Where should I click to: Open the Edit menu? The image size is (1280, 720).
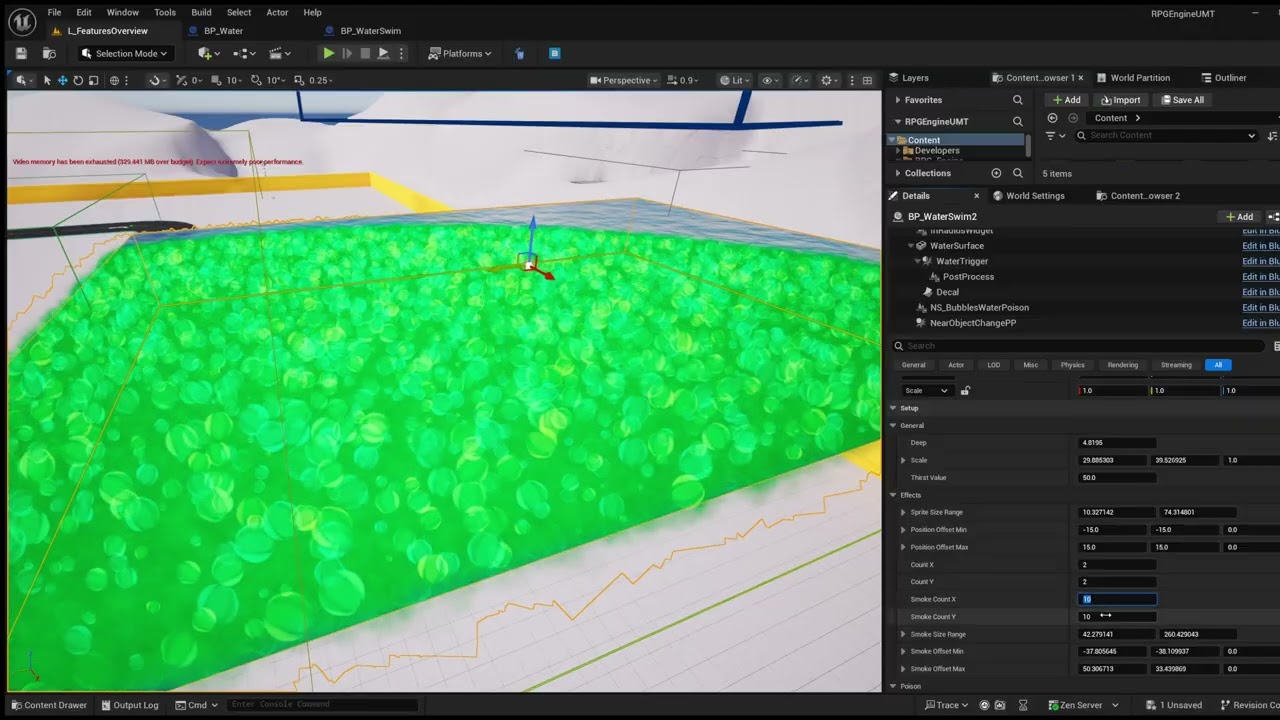84,12
